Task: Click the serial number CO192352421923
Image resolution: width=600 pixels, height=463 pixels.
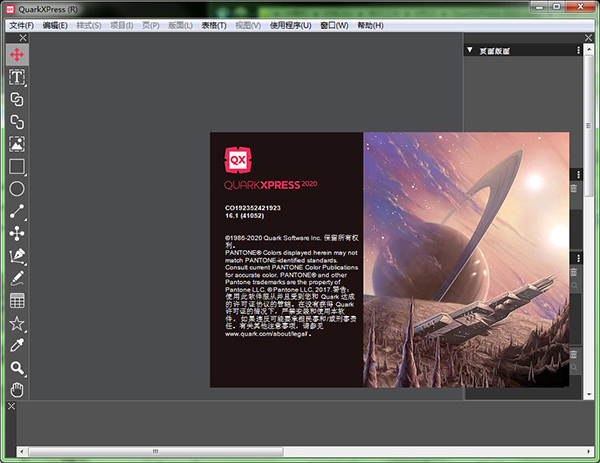Action: point(253,208)
